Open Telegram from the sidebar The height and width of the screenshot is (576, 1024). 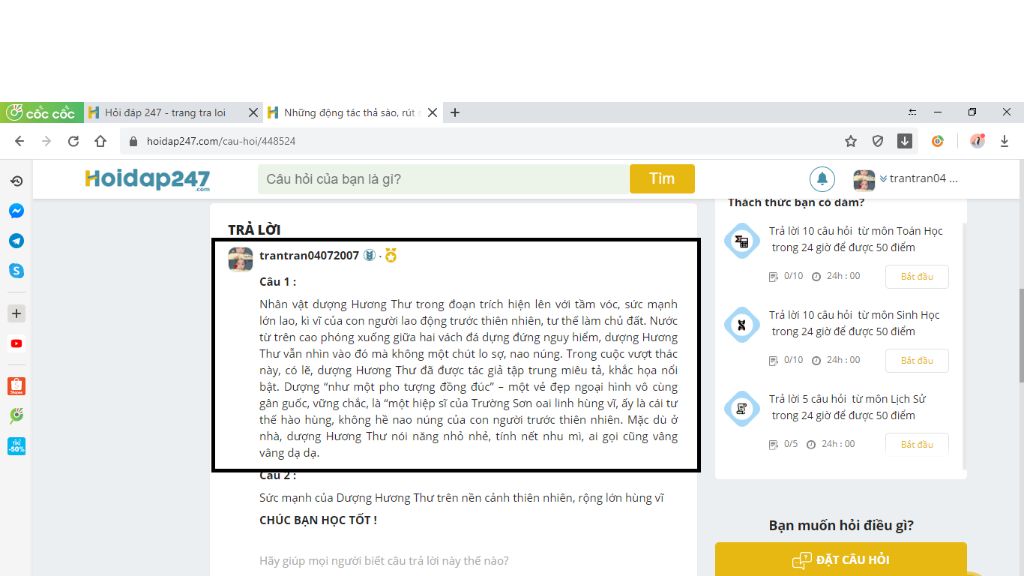(x=16, y=241)
